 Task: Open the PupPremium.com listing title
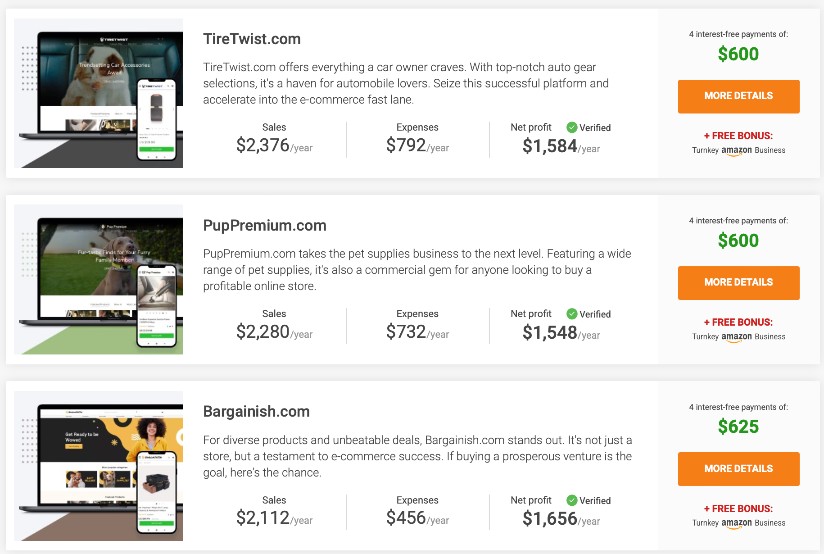264,226
